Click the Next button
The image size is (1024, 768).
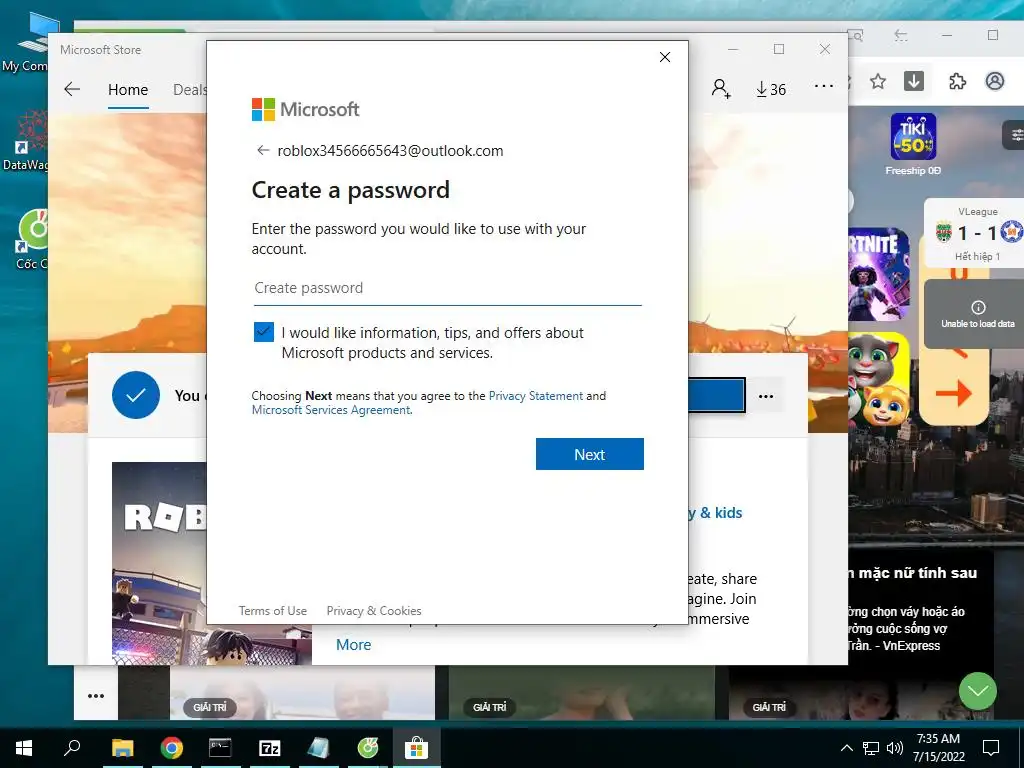(590, 455)
